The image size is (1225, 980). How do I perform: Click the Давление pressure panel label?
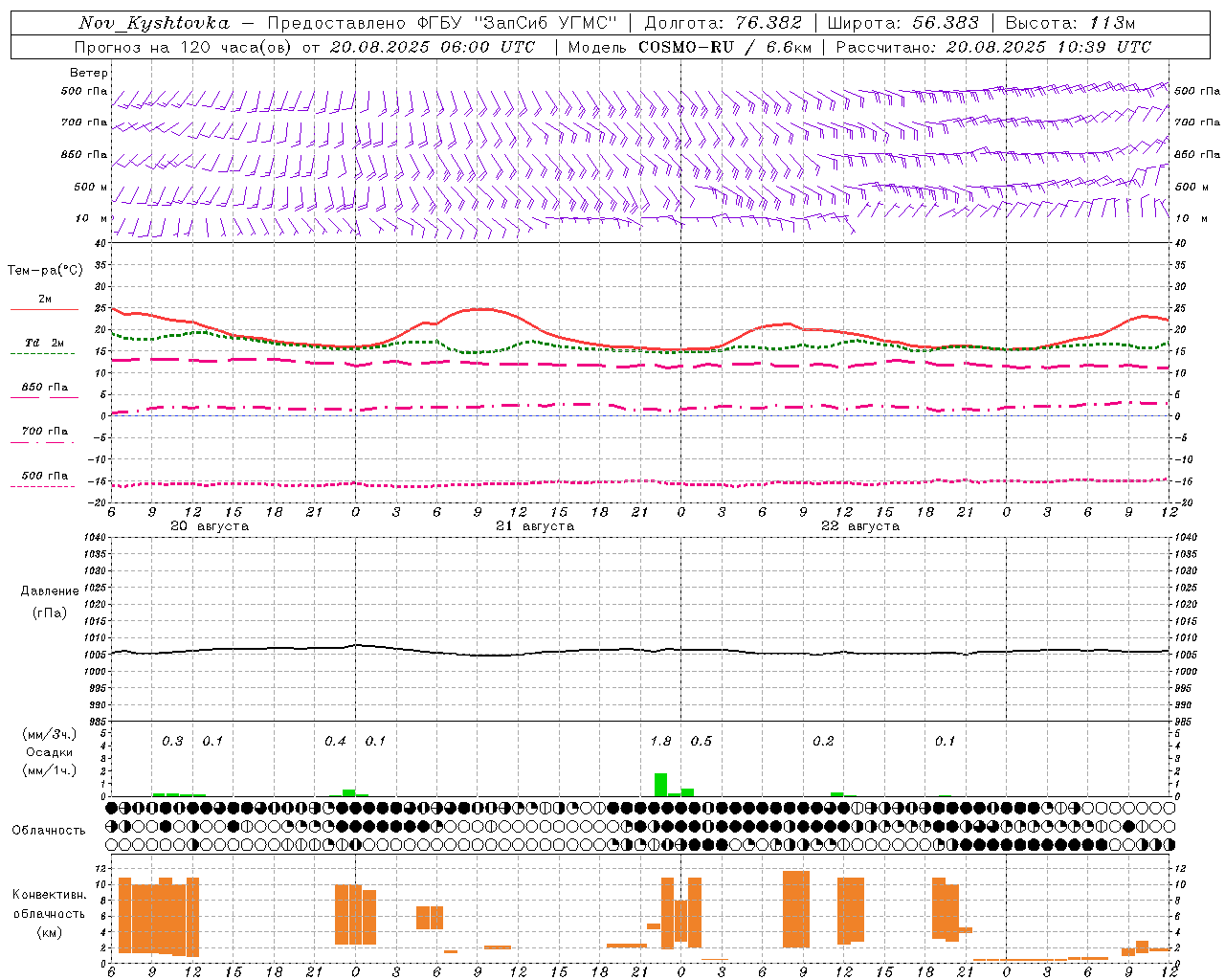(x=50, y=591)
